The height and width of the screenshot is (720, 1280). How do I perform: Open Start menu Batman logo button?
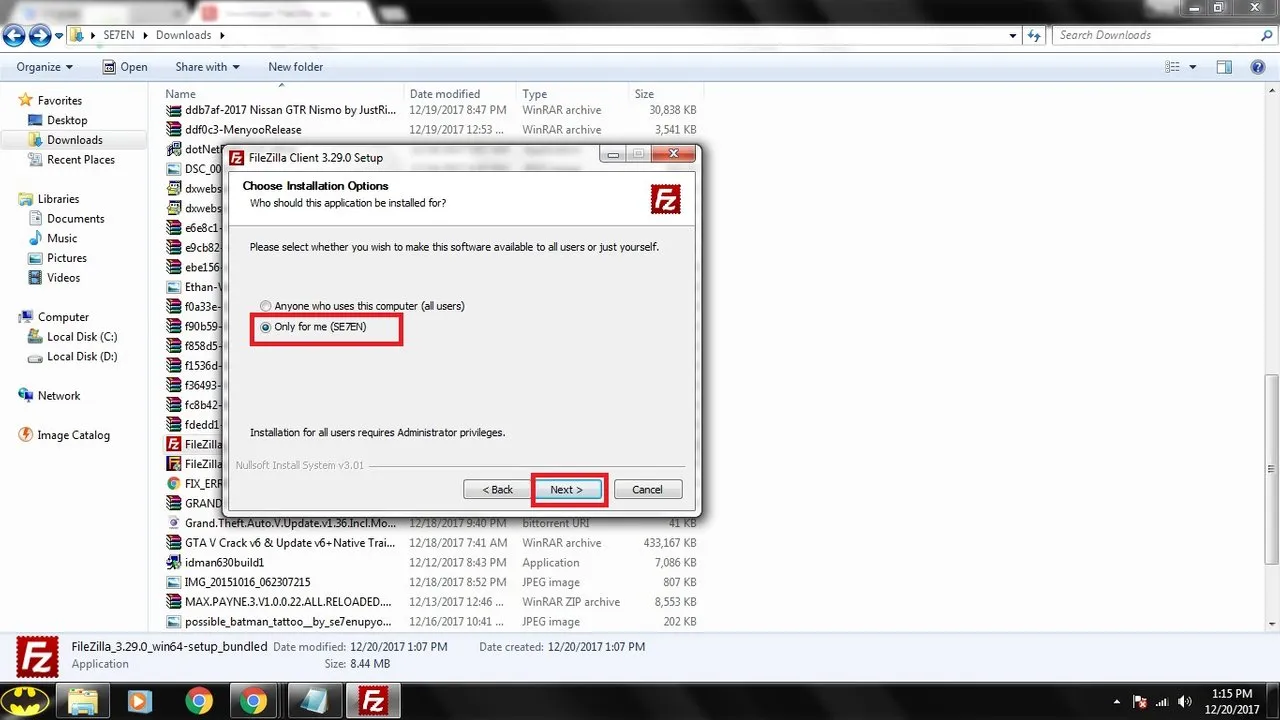tap(25, 700)
